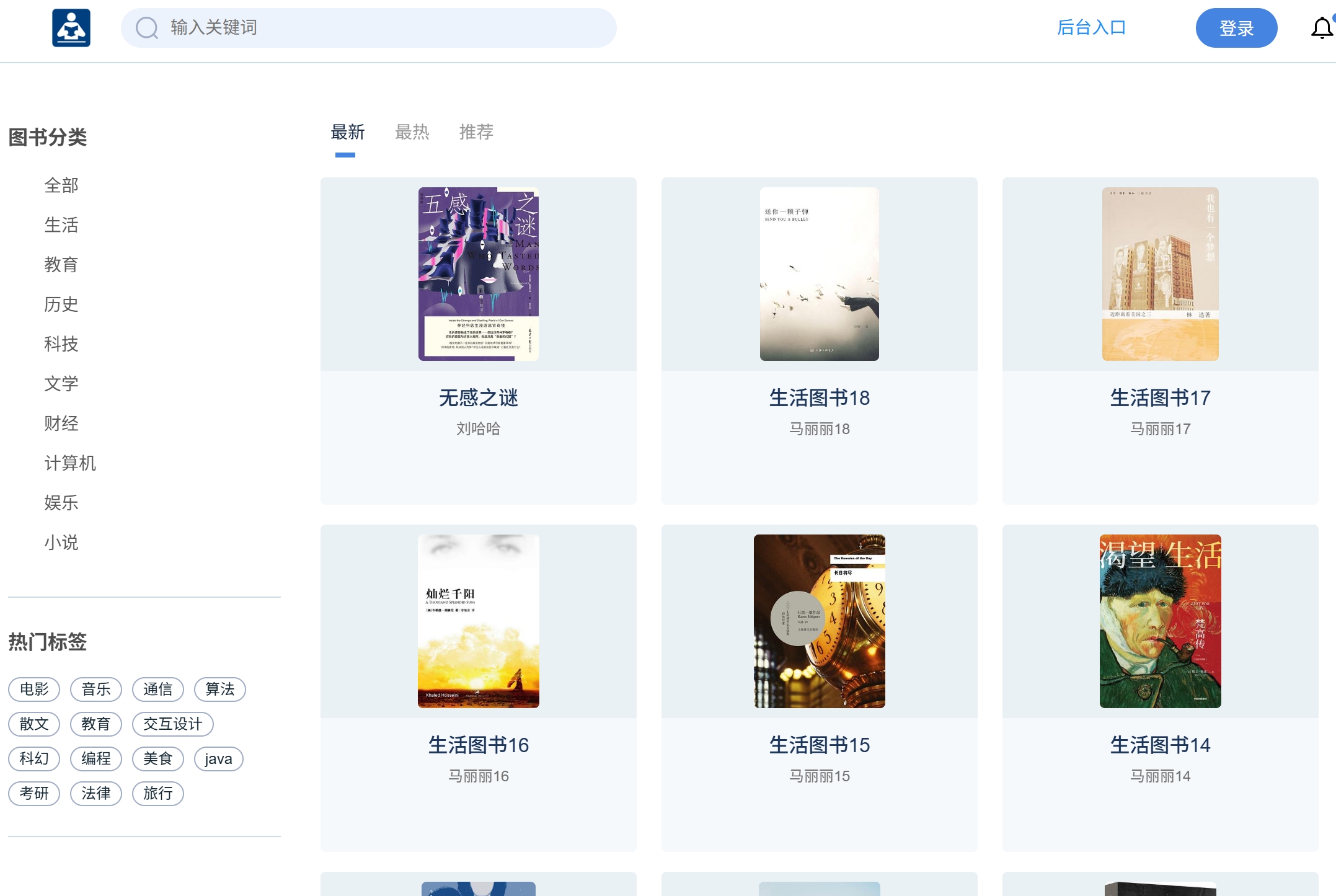Switch to the 最热 tab
The height and width of the screenshot is (896, 1336).
(x=412, y=132)
